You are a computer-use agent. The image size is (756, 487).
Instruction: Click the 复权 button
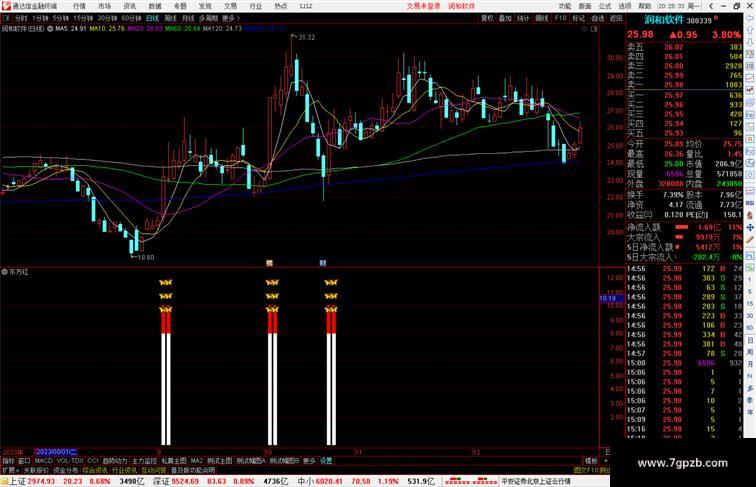click(x=487, y=18)
